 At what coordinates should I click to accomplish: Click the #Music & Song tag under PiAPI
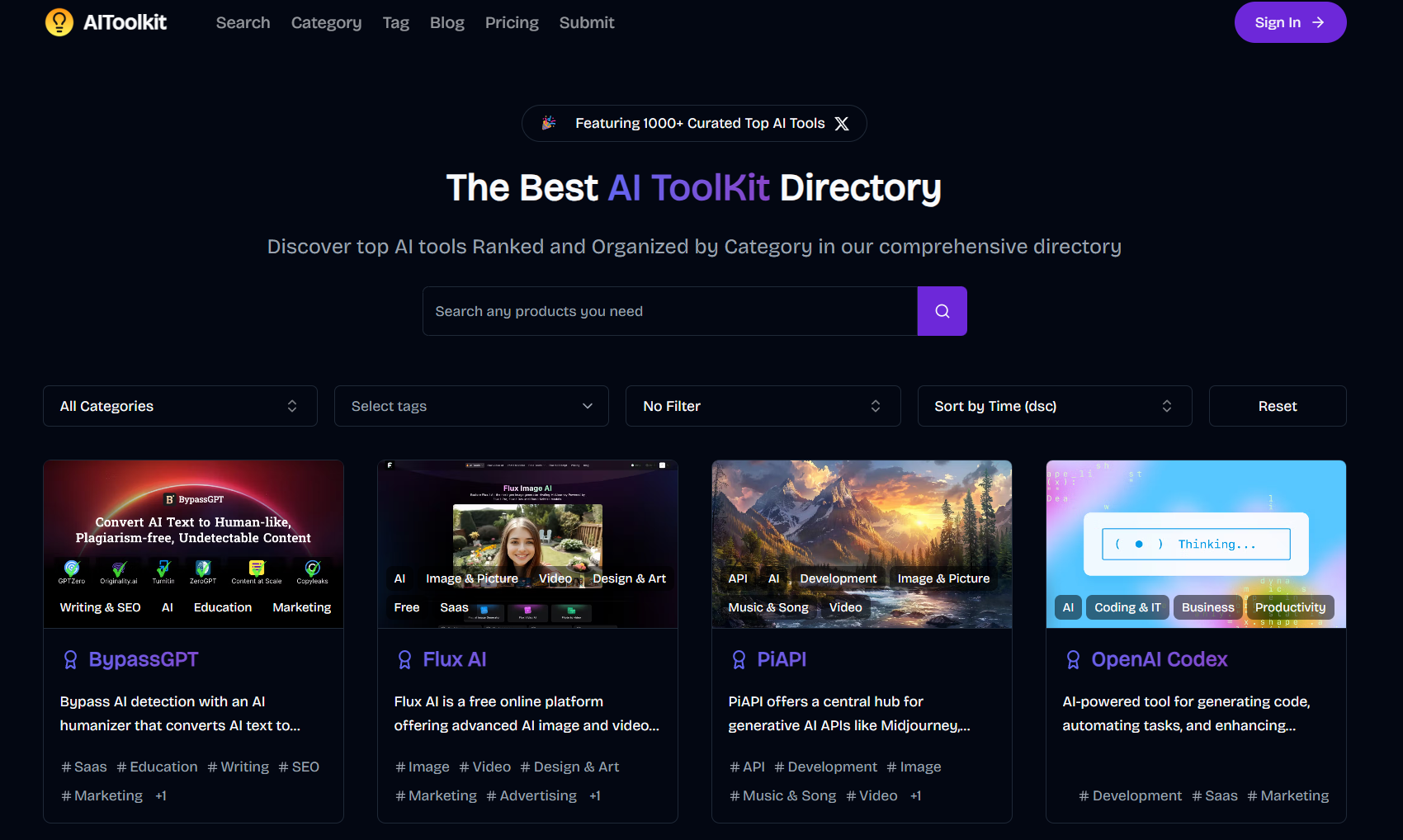coord(782,796)
